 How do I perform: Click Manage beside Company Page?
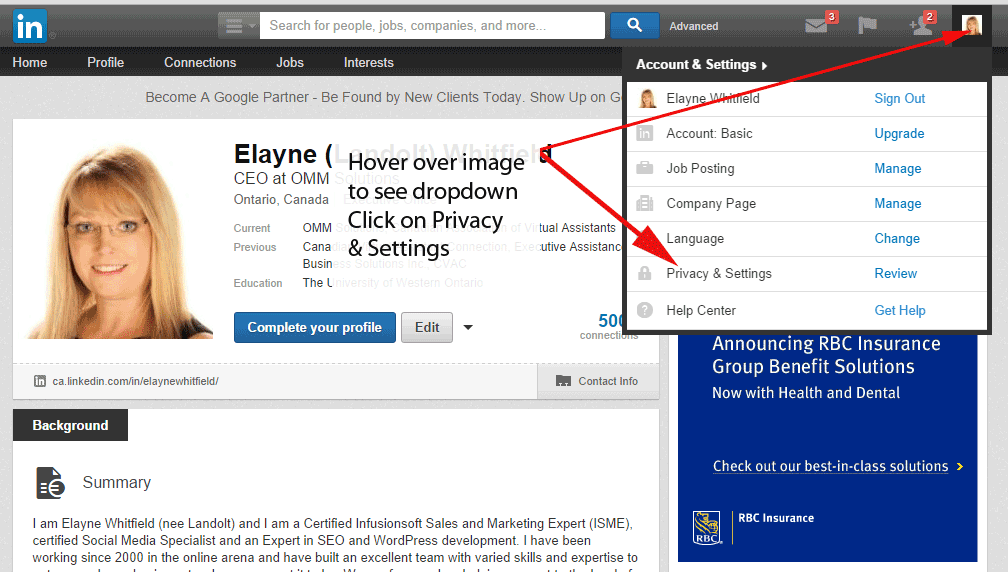click(897, 203)
